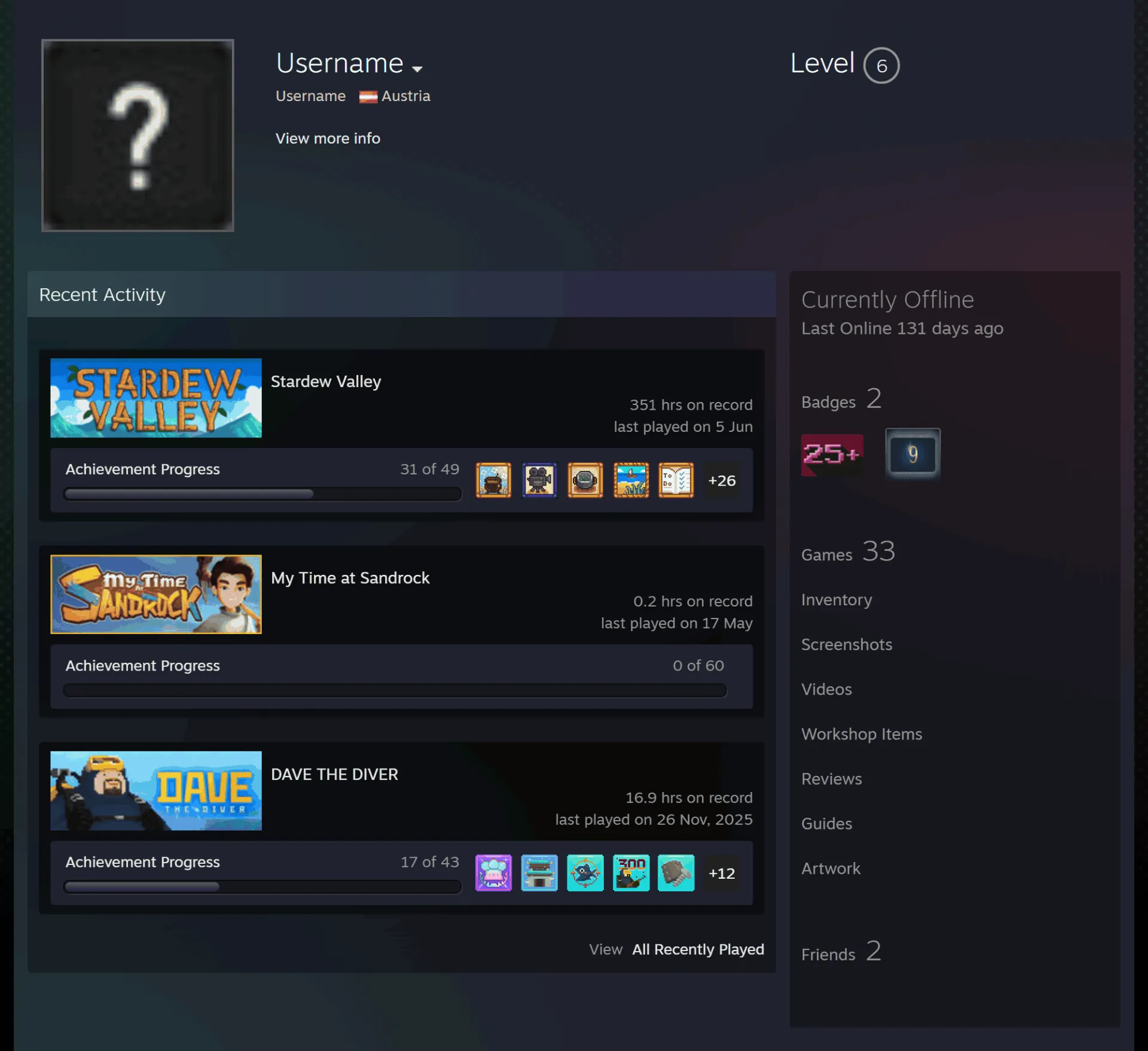This screenshot has width=1148, height=1051.
Task: Click Dave the Diver chef hat achievement icon
Action: coord(493,873)
